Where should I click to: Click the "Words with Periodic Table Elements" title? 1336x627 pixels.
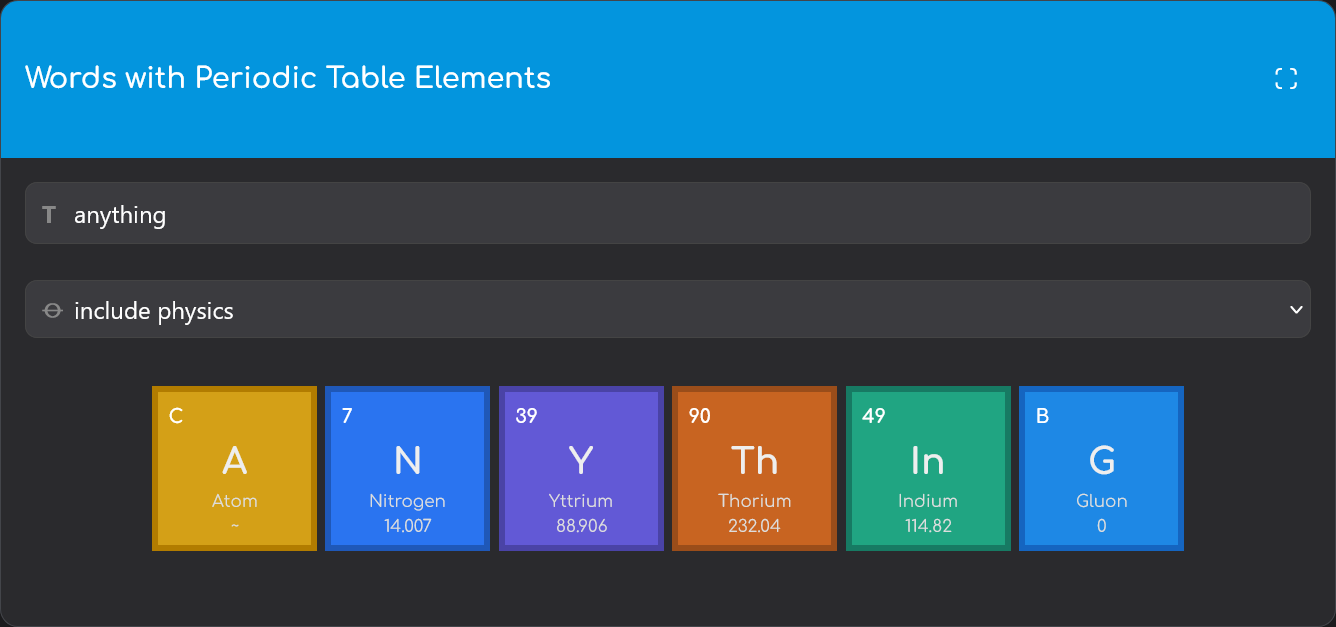[288, 78]
